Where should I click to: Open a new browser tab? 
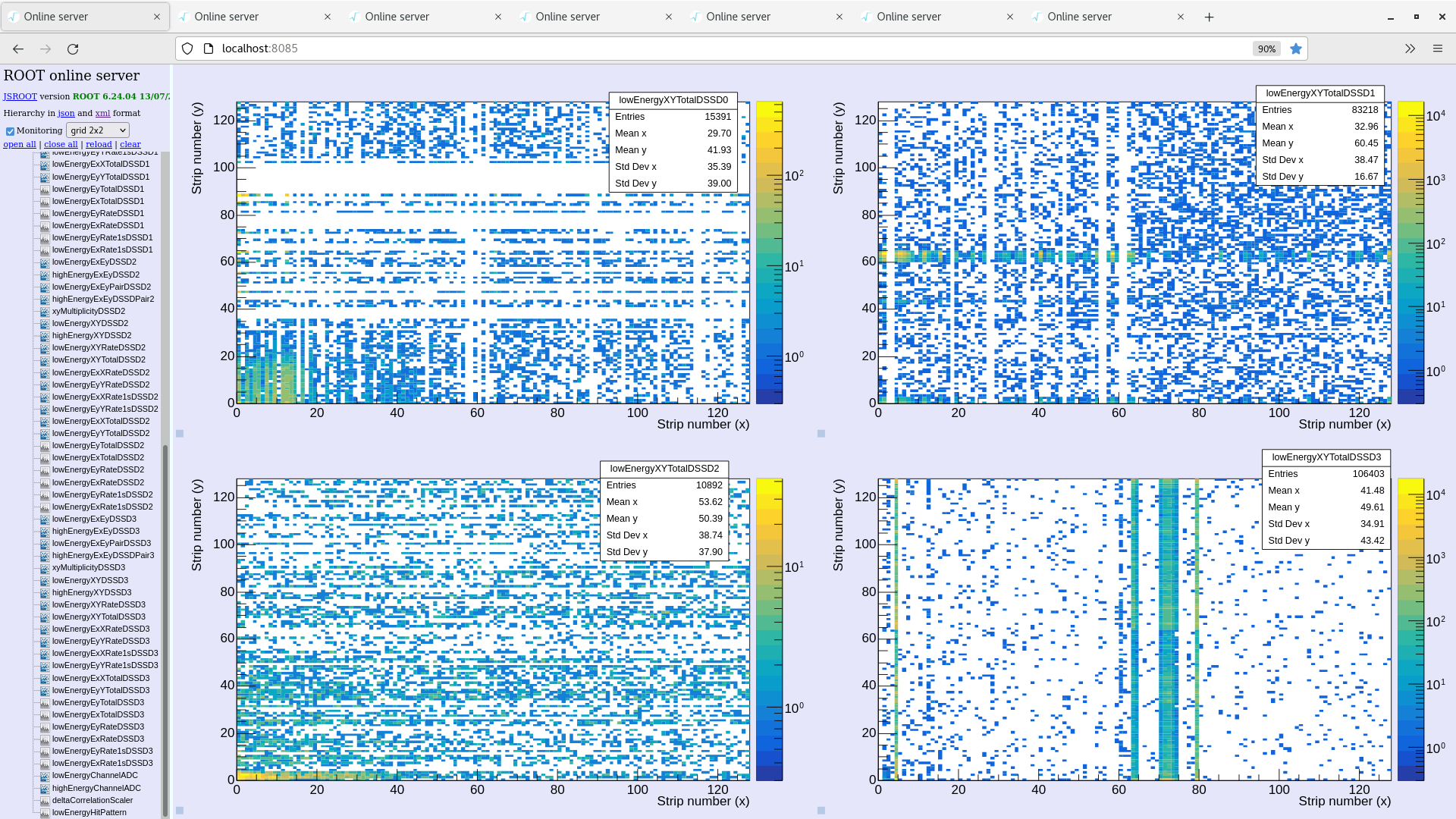pyautogui.click(x=1210, y=17)
